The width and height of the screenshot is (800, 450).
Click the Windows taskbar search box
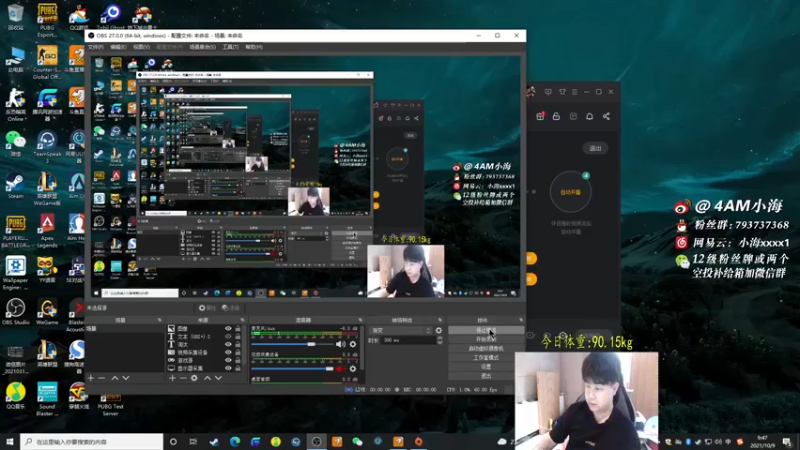click(92, 442)
